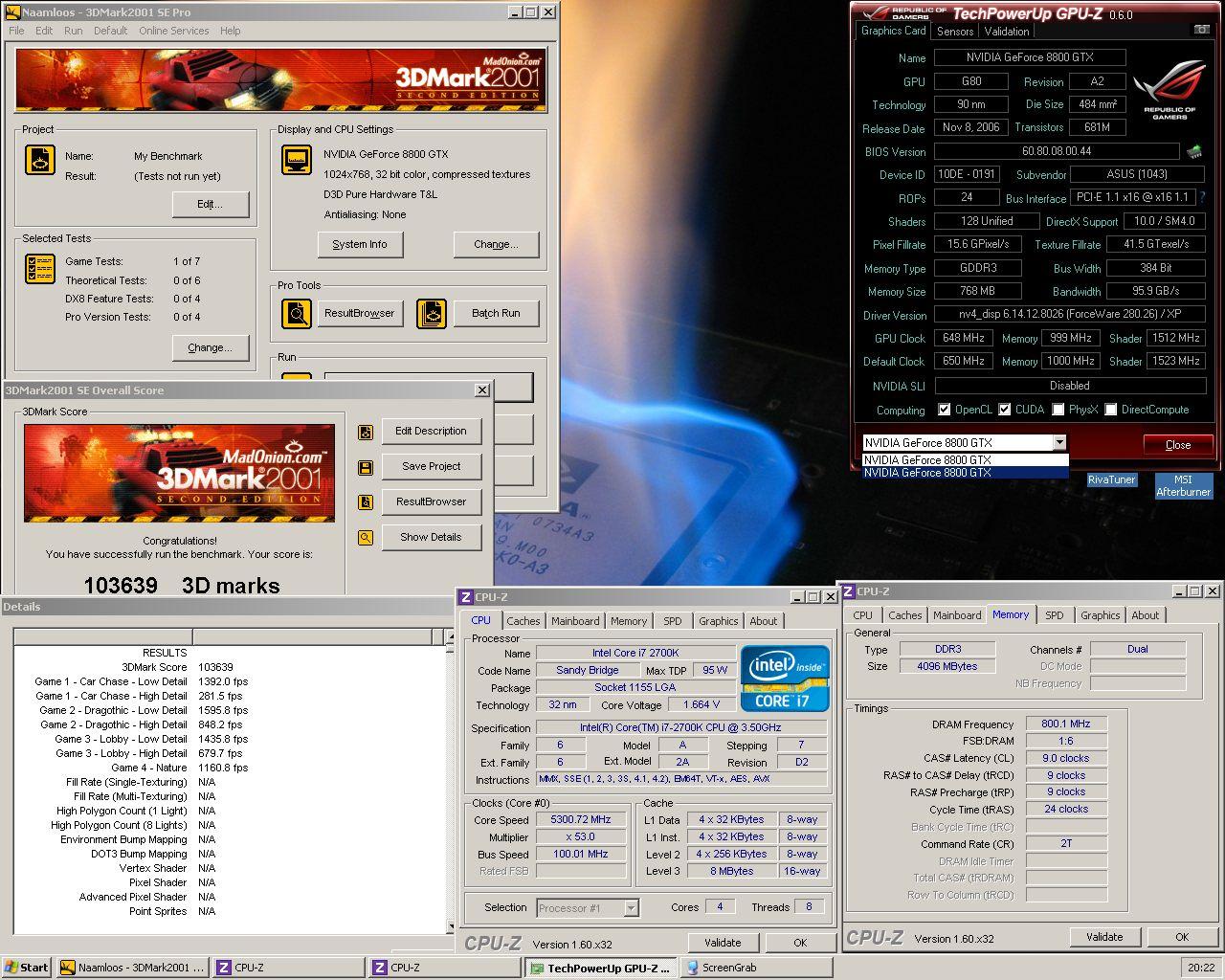Click the Edit... button in Project section
This screenshot has width=1225, height=980.
(211, 204)
